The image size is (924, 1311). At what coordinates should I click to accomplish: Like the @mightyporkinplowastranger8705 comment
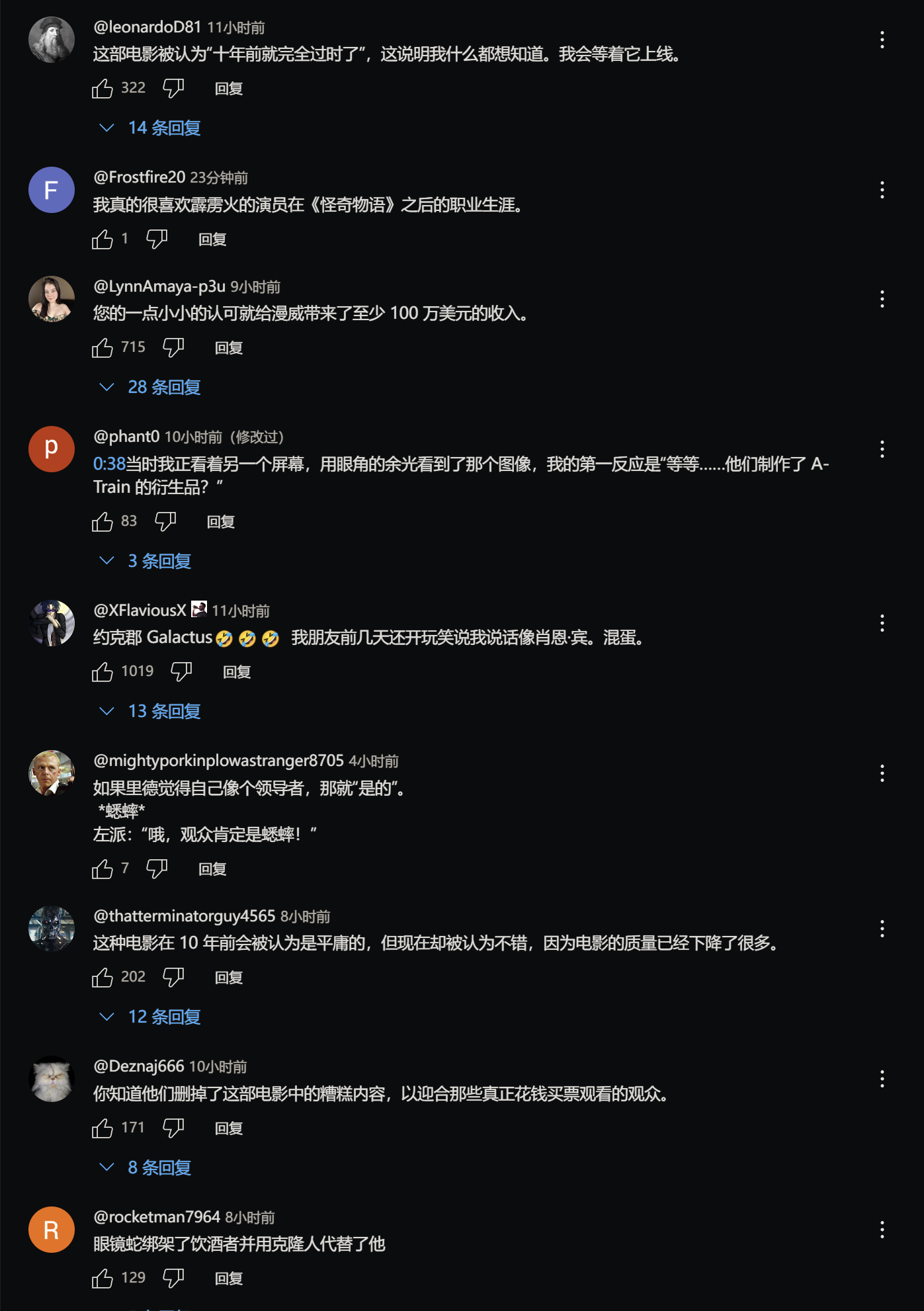[103, 868]
